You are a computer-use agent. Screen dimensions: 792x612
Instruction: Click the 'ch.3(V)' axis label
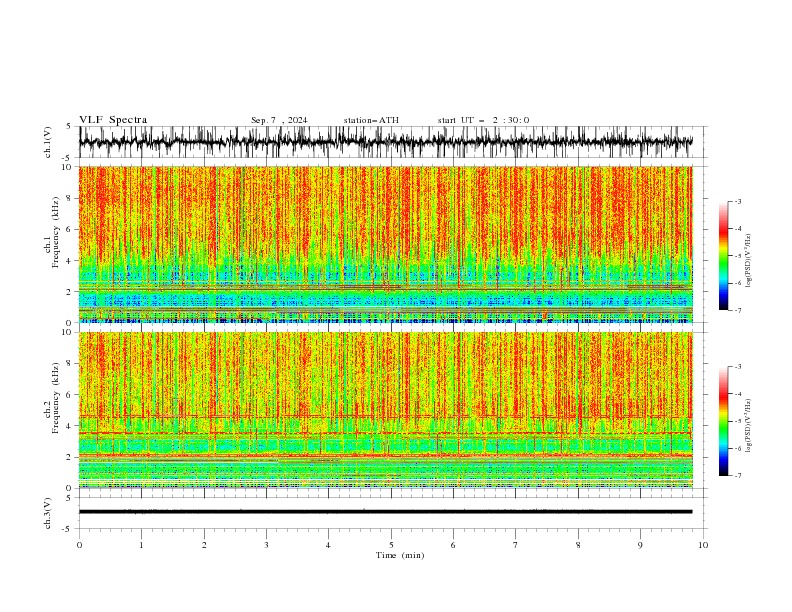48,513
